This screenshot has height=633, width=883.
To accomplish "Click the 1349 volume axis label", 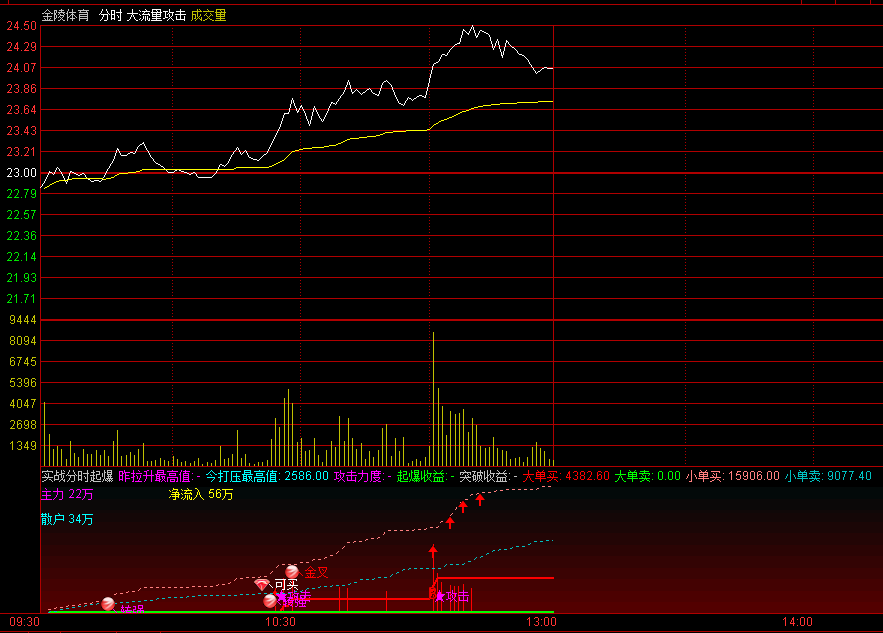I will [23, 446].
